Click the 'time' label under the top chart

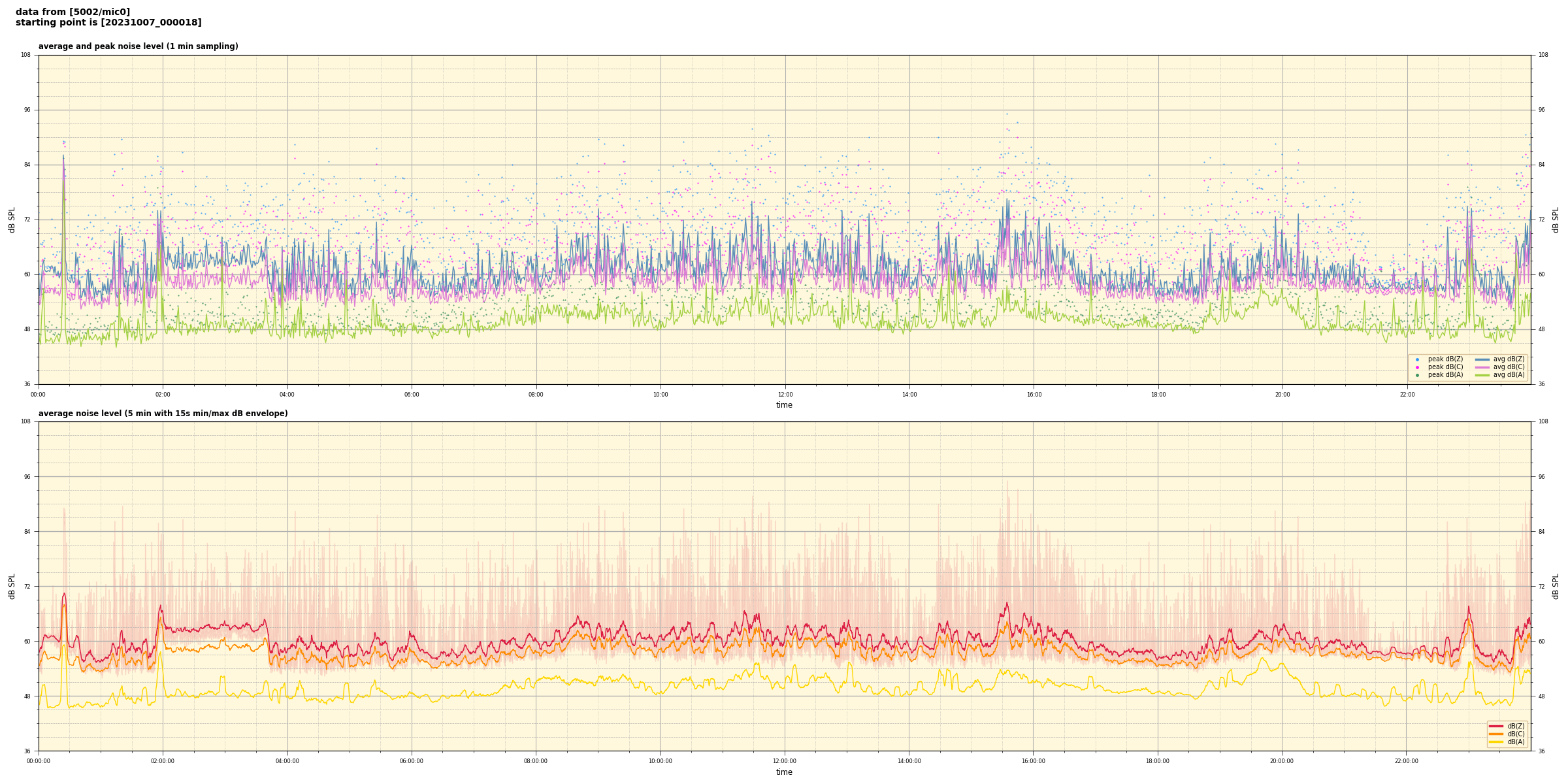(x=784, y=405)
